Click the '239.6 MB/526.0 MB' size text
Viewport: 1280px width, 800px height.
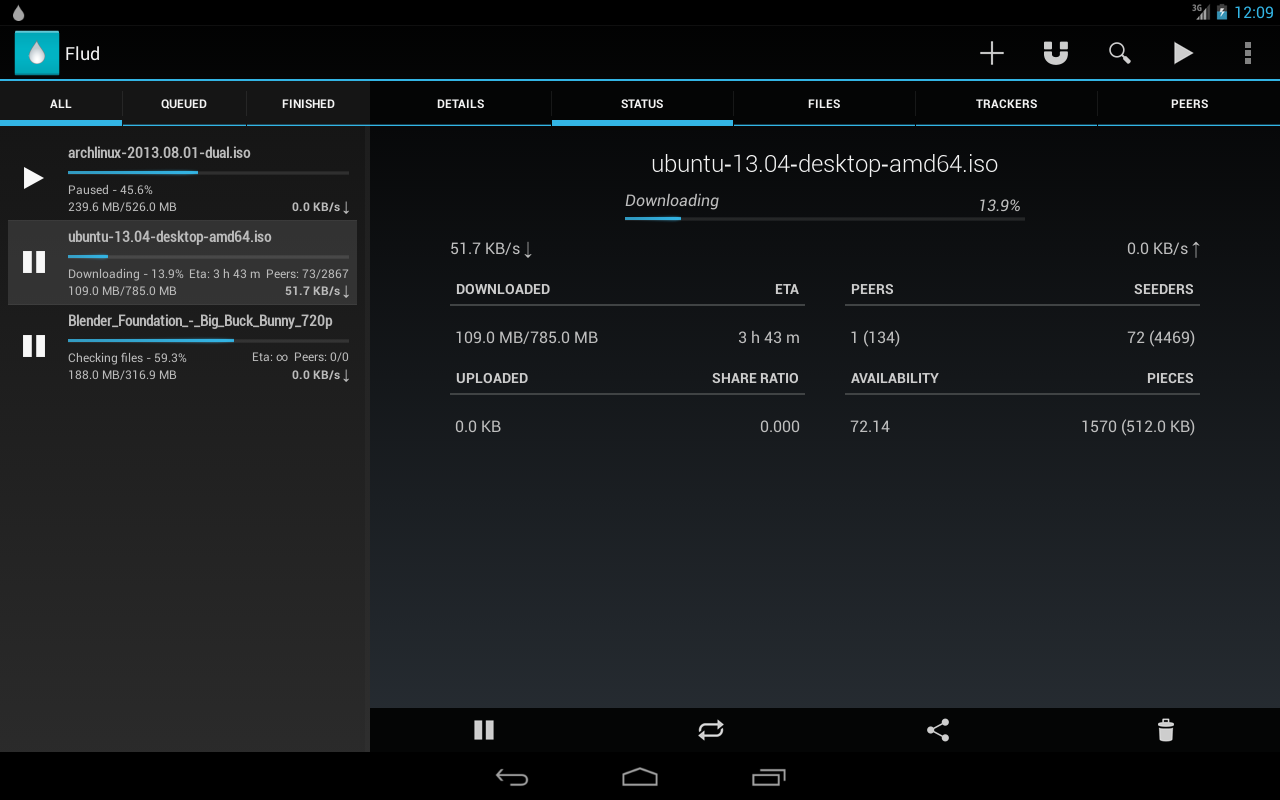(122, 207)
